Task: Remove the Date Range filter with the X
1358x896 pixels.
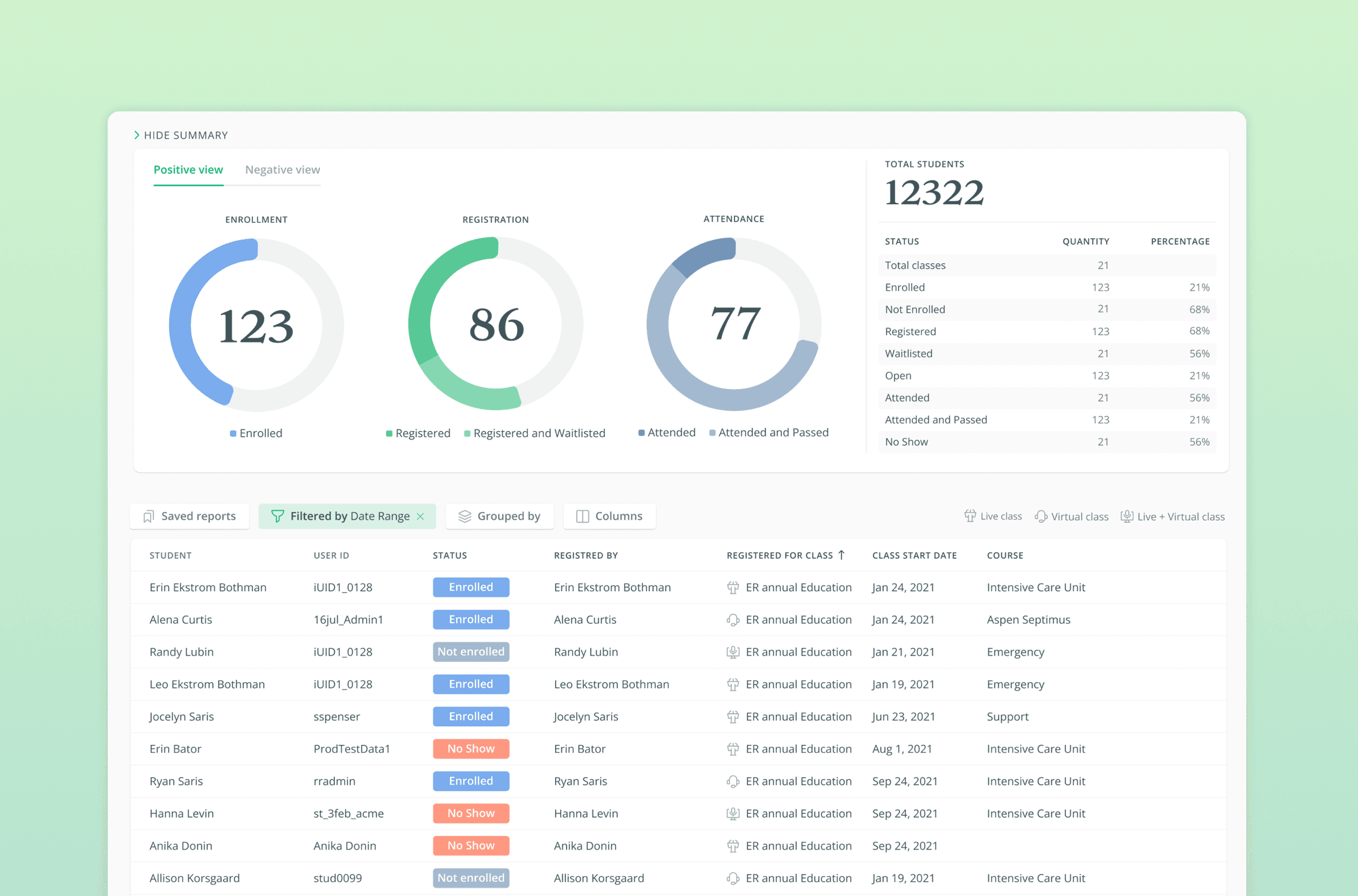Action: click(x=420, y=516)
